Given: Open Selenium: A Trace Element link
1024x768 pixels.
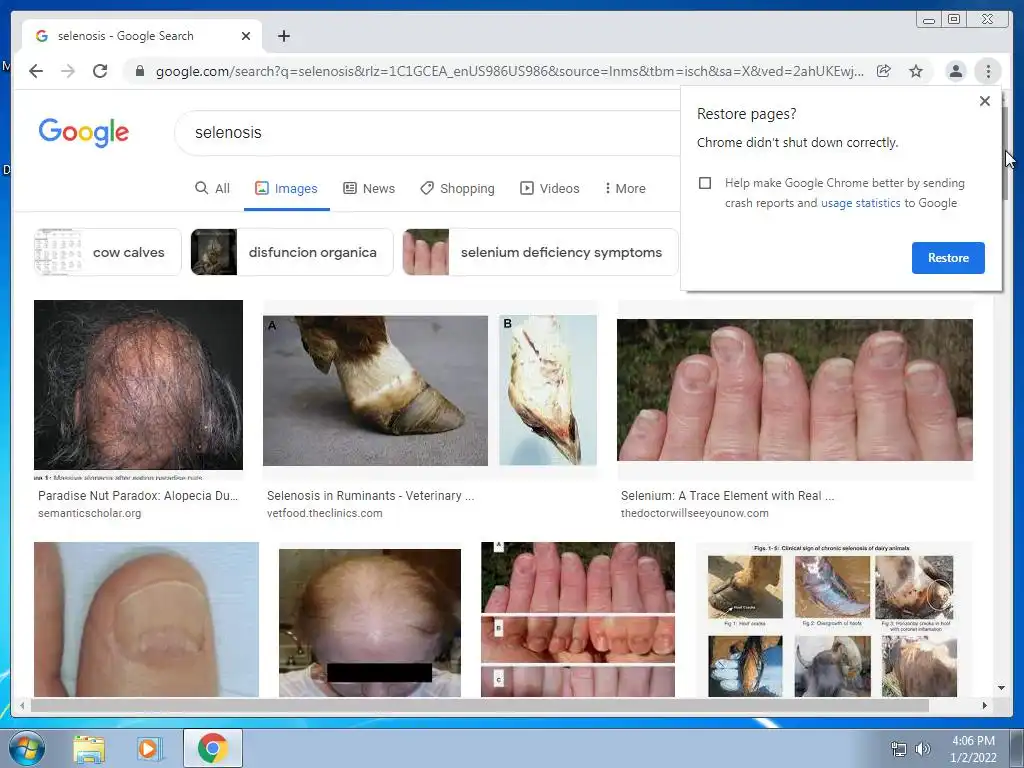Looking at the screenshot, I should [x=728, y=496].
